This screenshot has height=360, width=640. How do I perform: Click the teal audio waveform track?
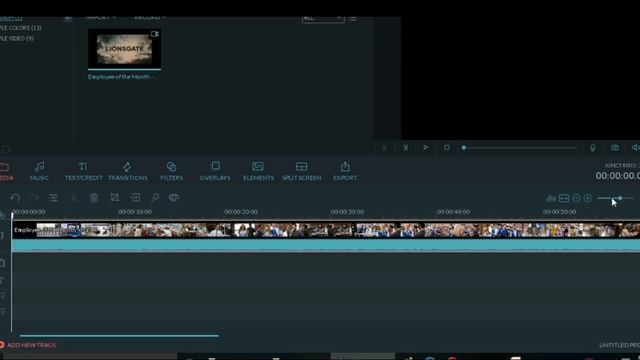coord(326,245)
